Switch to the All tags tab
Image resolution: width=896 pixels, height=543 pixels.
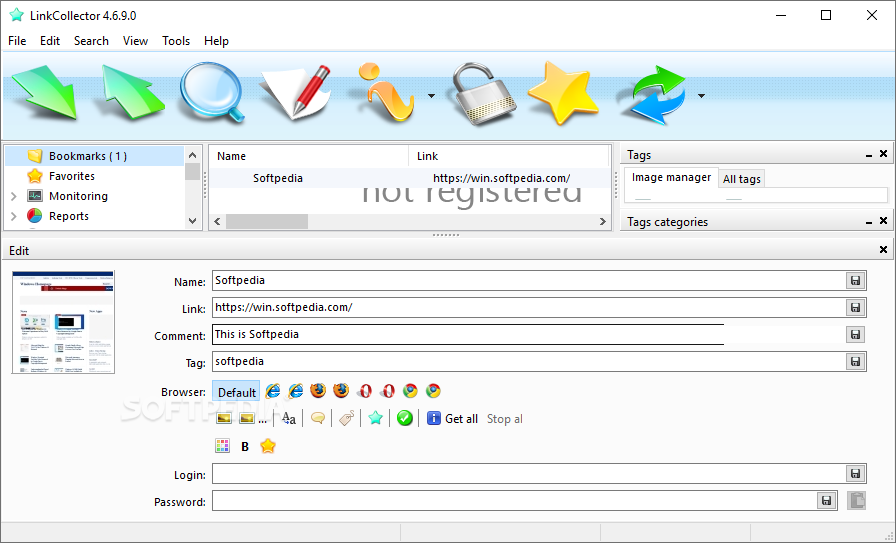click(742, 179)
